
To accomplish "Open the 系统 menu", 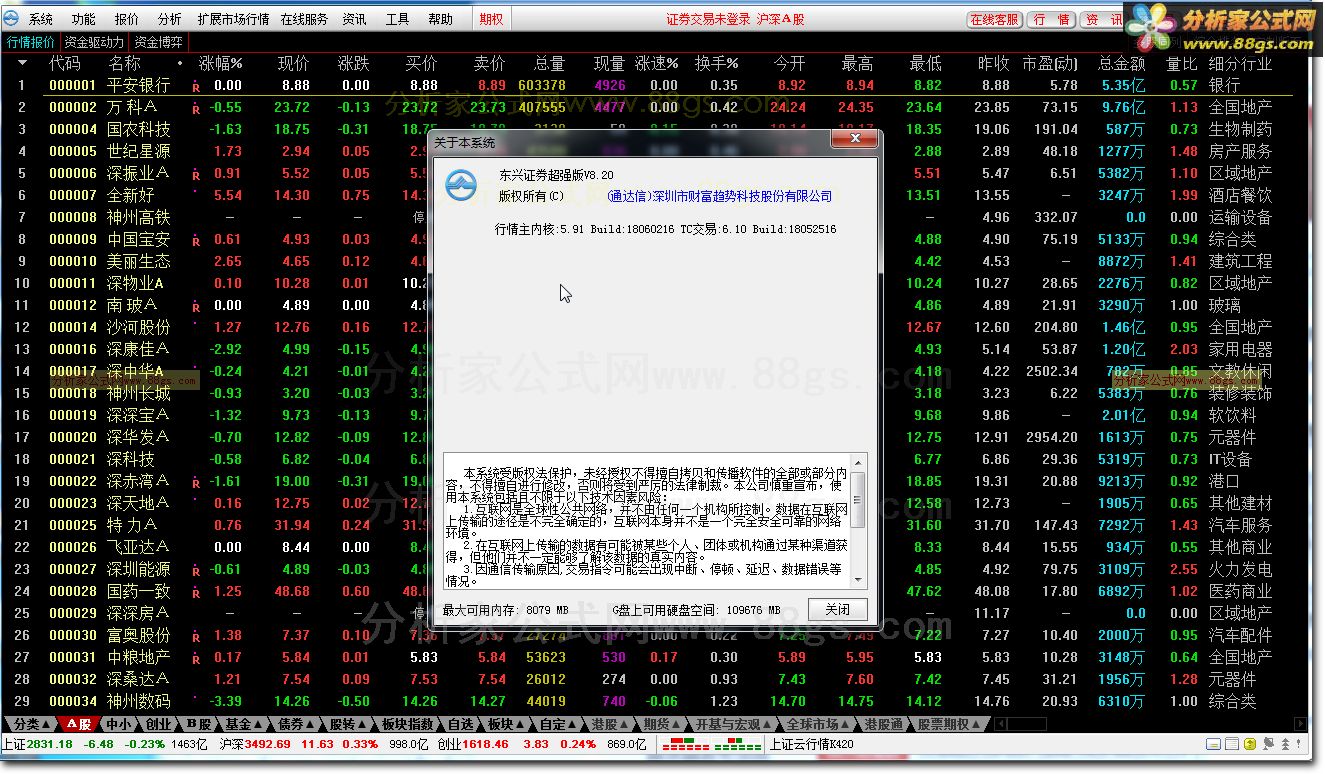I will click(x=41, y=19).
